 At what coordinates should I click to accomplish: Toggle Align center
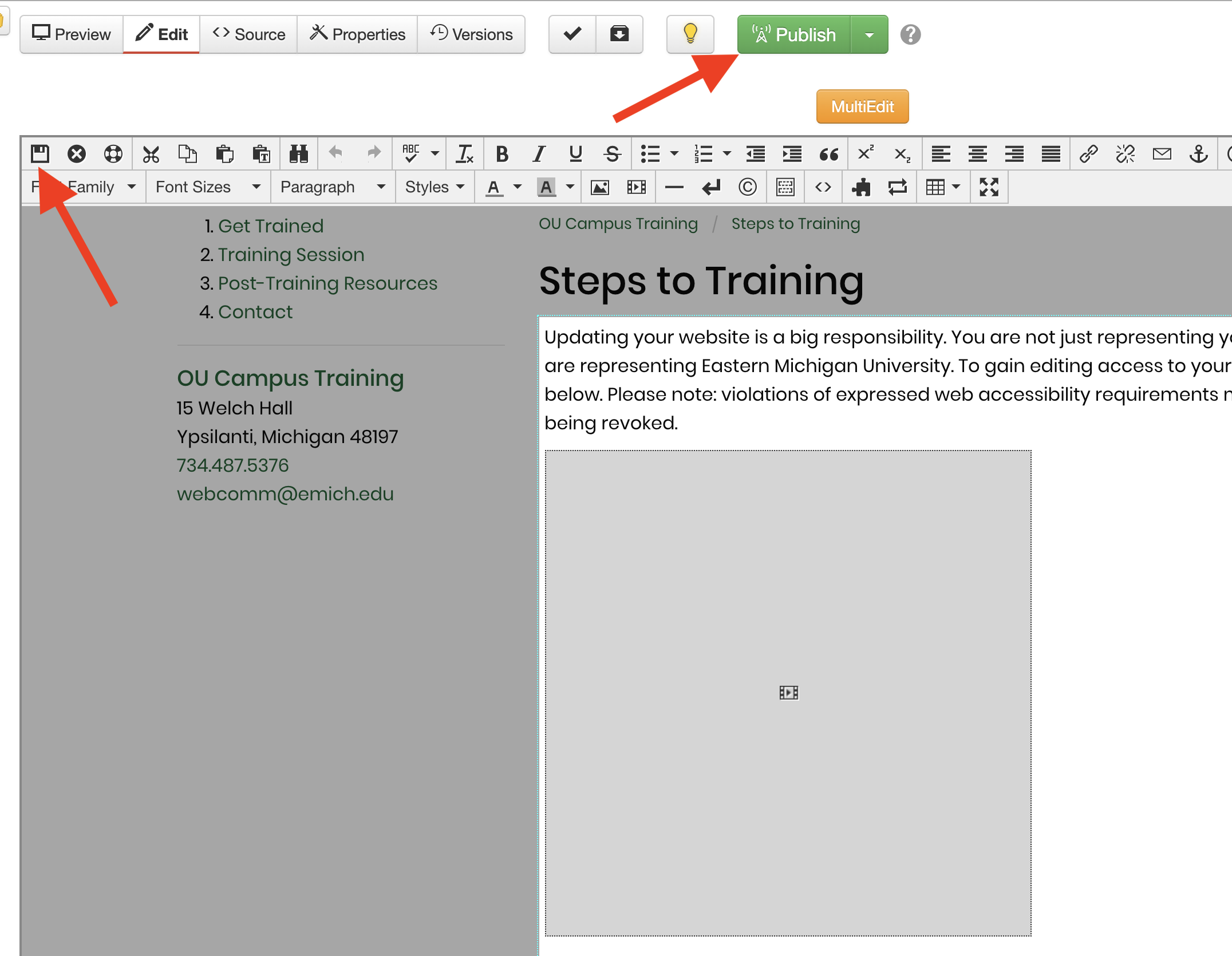(x=977, y=153)
